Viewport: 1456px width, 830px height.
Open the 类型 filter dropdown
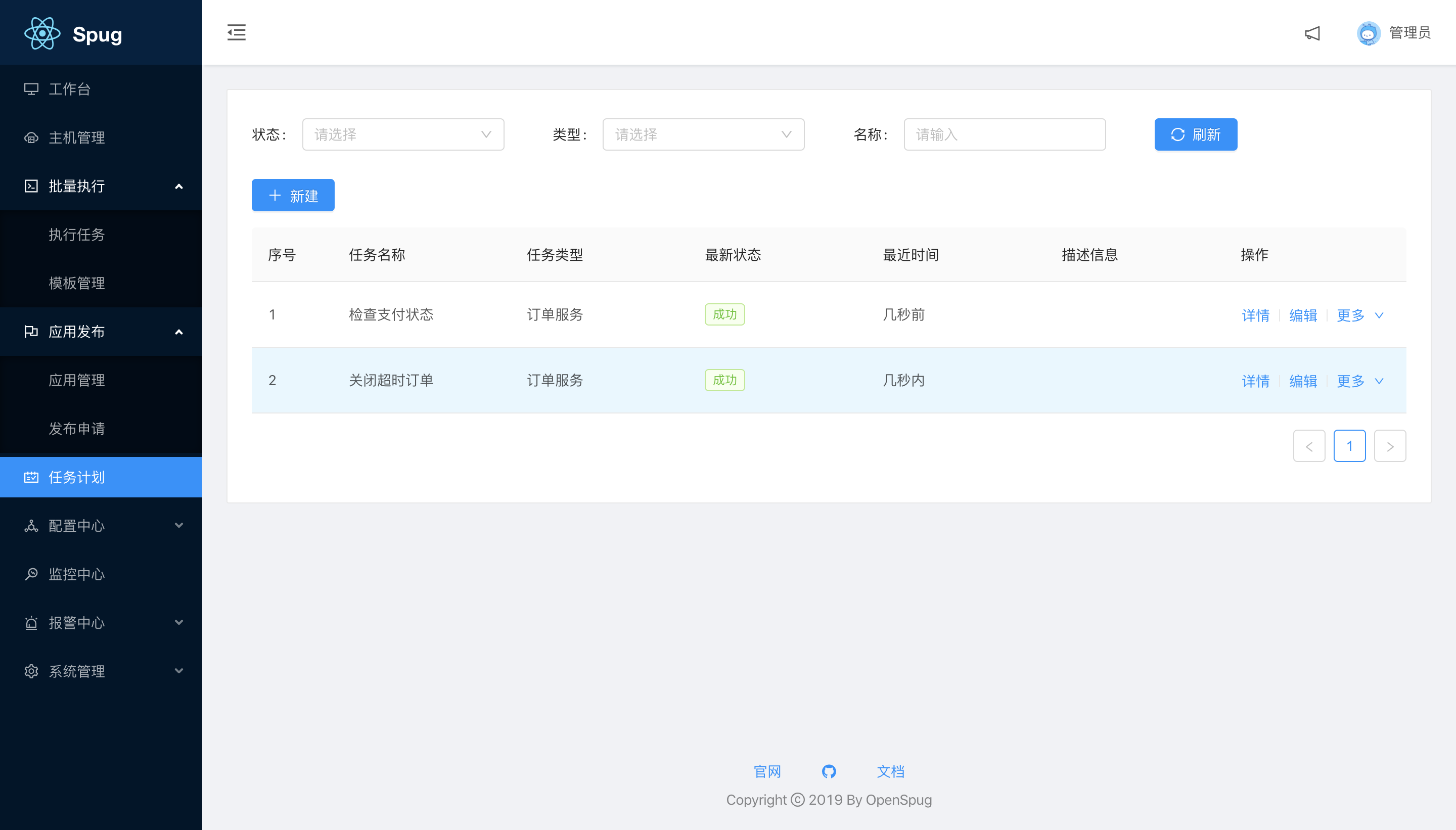click(x=703, y=134)
